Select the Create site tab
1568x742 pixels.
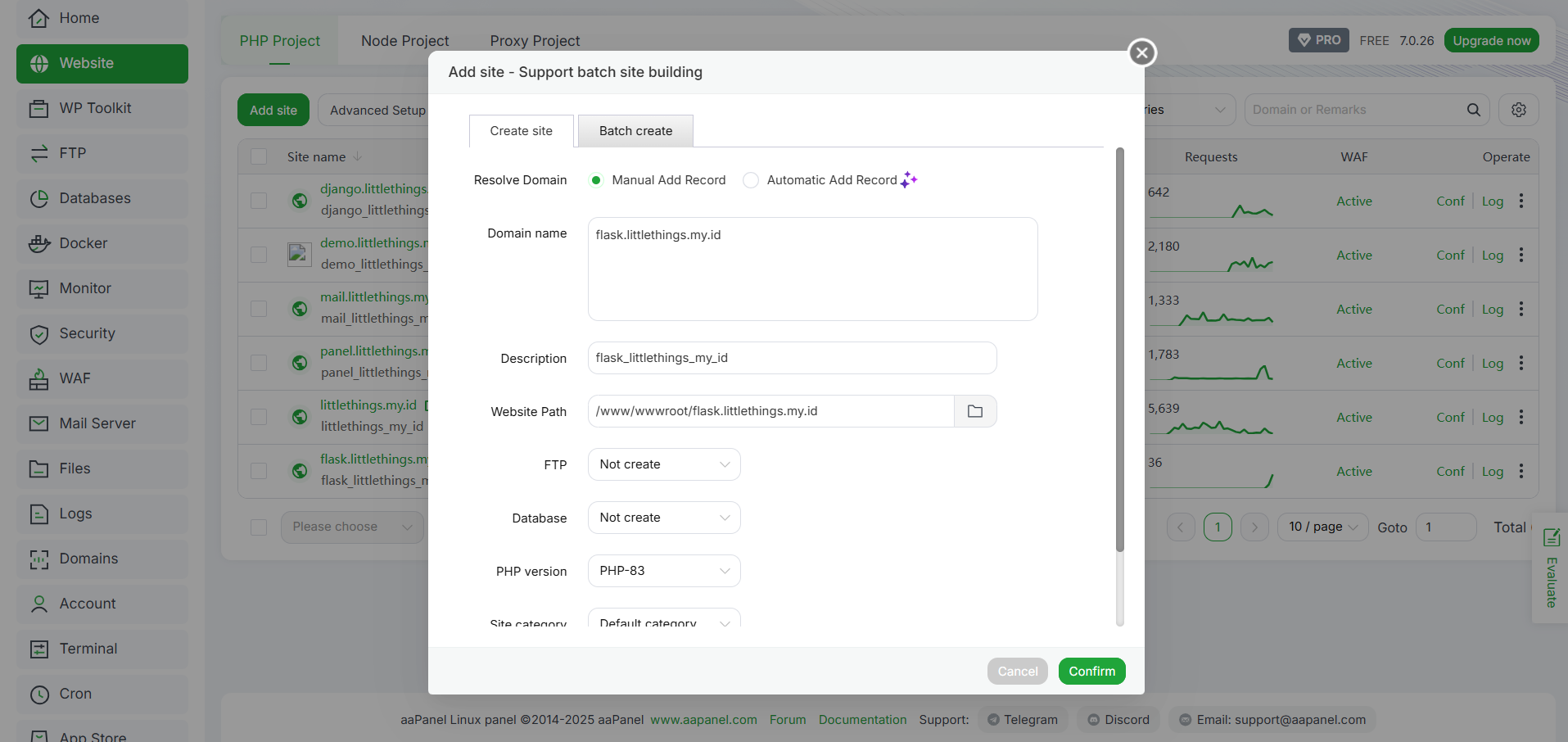(522, 131)
